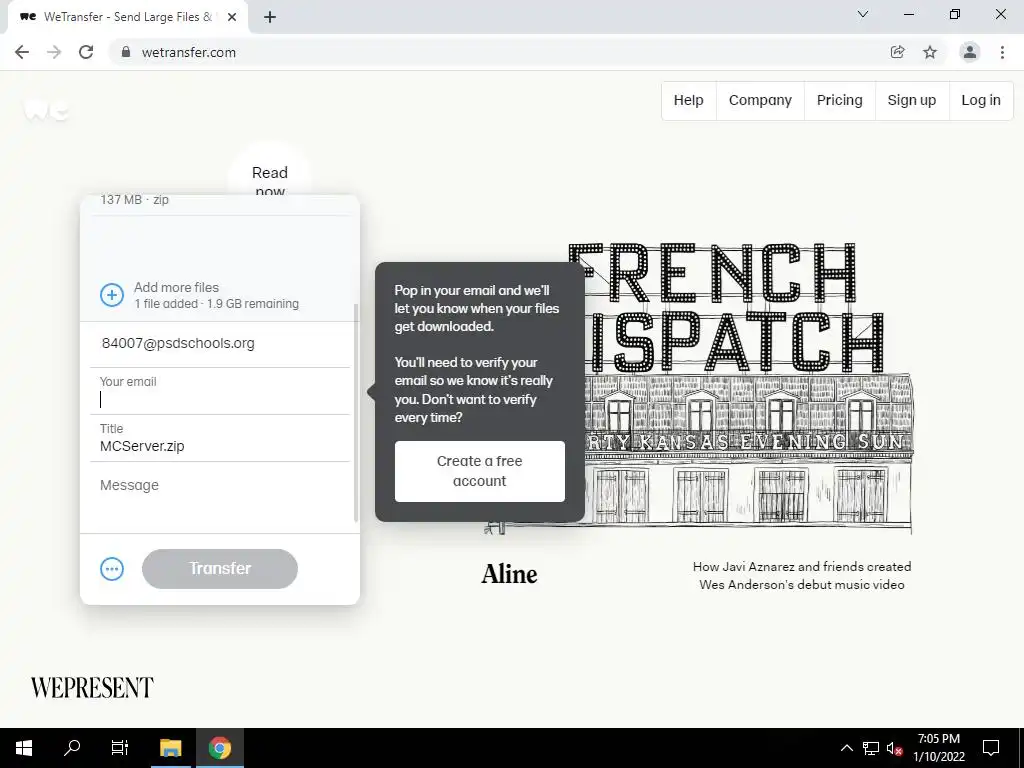
Task: Open the Chrome profile avatar
Action: tap(970, 52)
